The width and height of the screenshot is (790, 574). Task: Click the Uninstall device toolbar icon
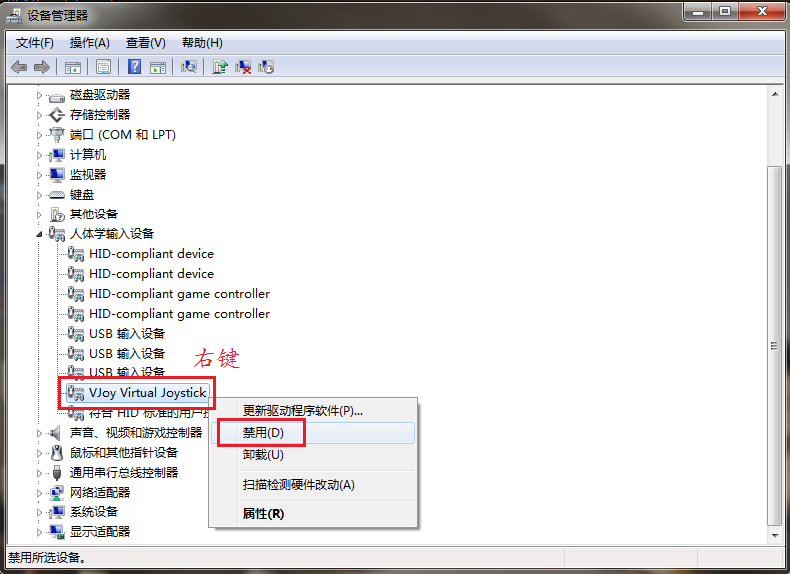(266, 67)
